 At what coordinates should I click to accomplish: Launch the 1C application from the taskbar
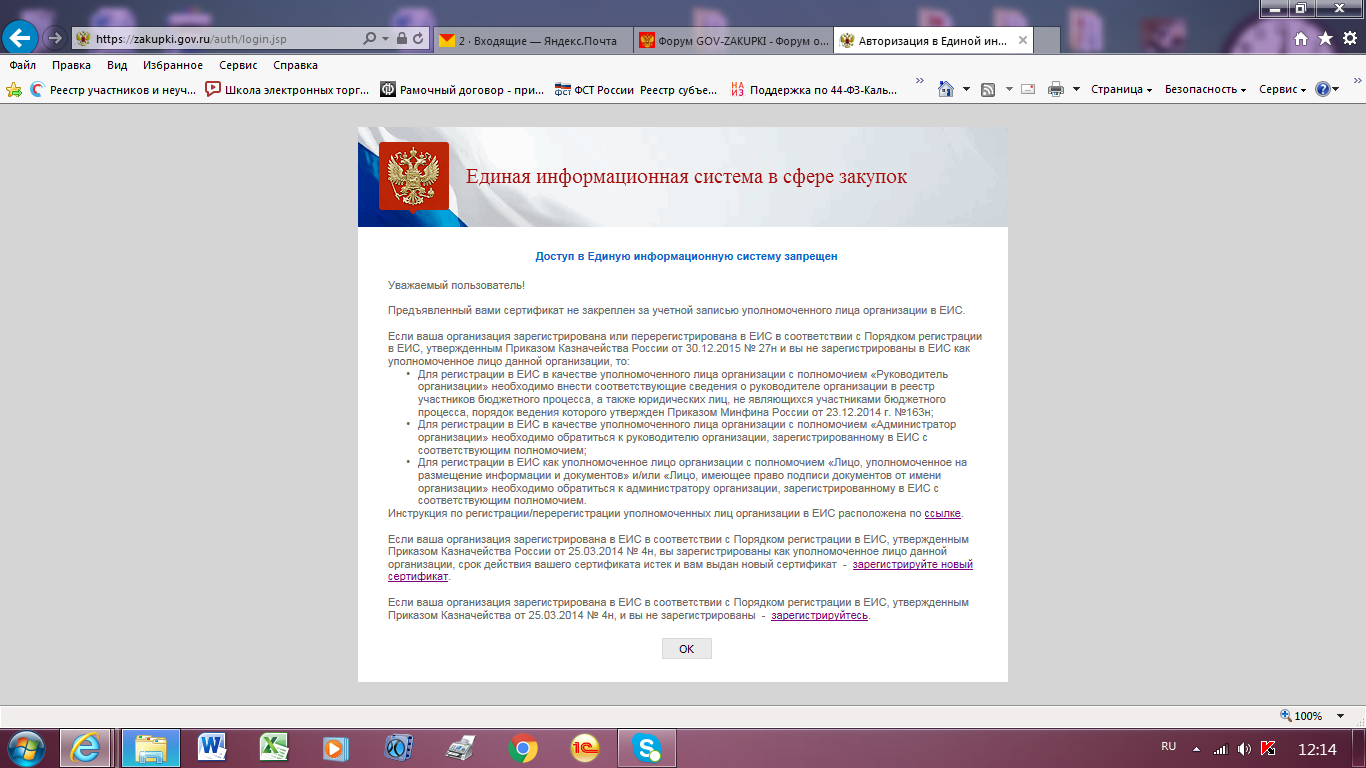[x=584, y=747]
